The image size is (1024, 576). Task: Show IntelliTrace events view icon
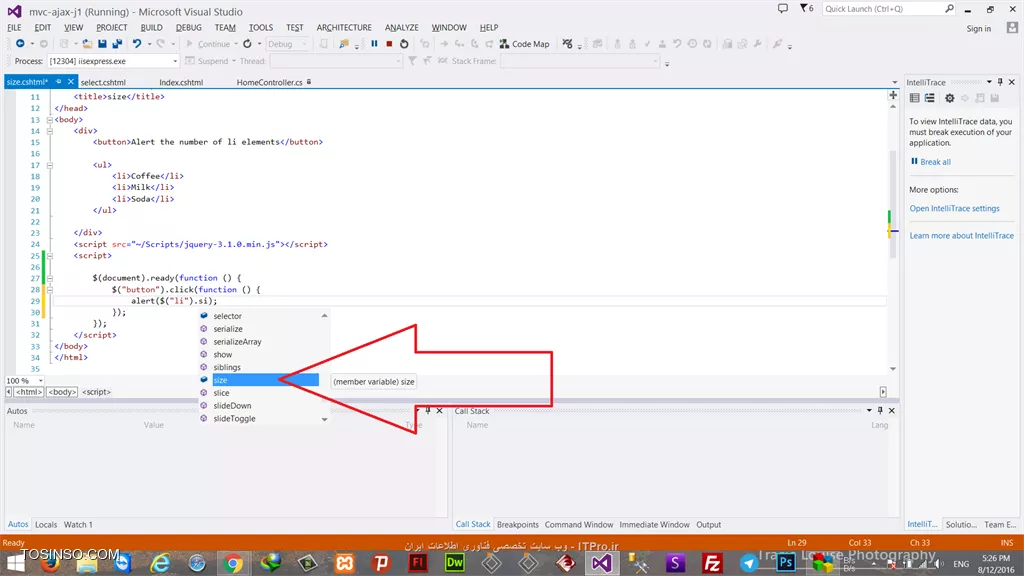[914, 98]
